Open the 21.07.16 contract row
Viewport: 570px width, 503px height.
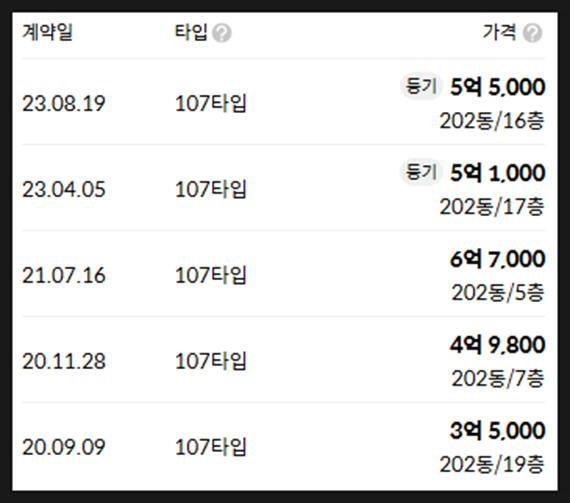point(283,274)
